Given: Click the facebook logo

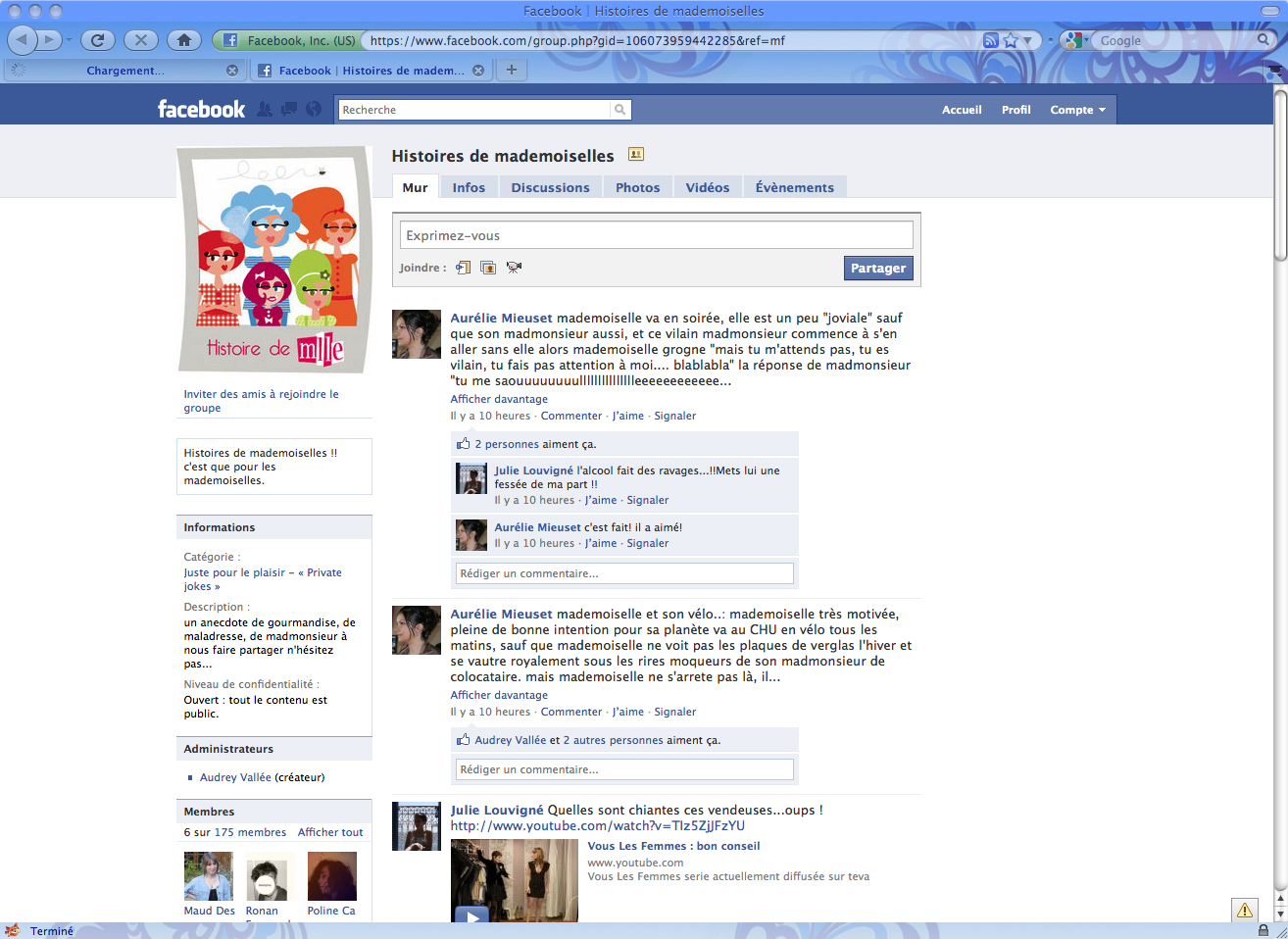Looking at the screenshot, I should [x=201, y=109].
